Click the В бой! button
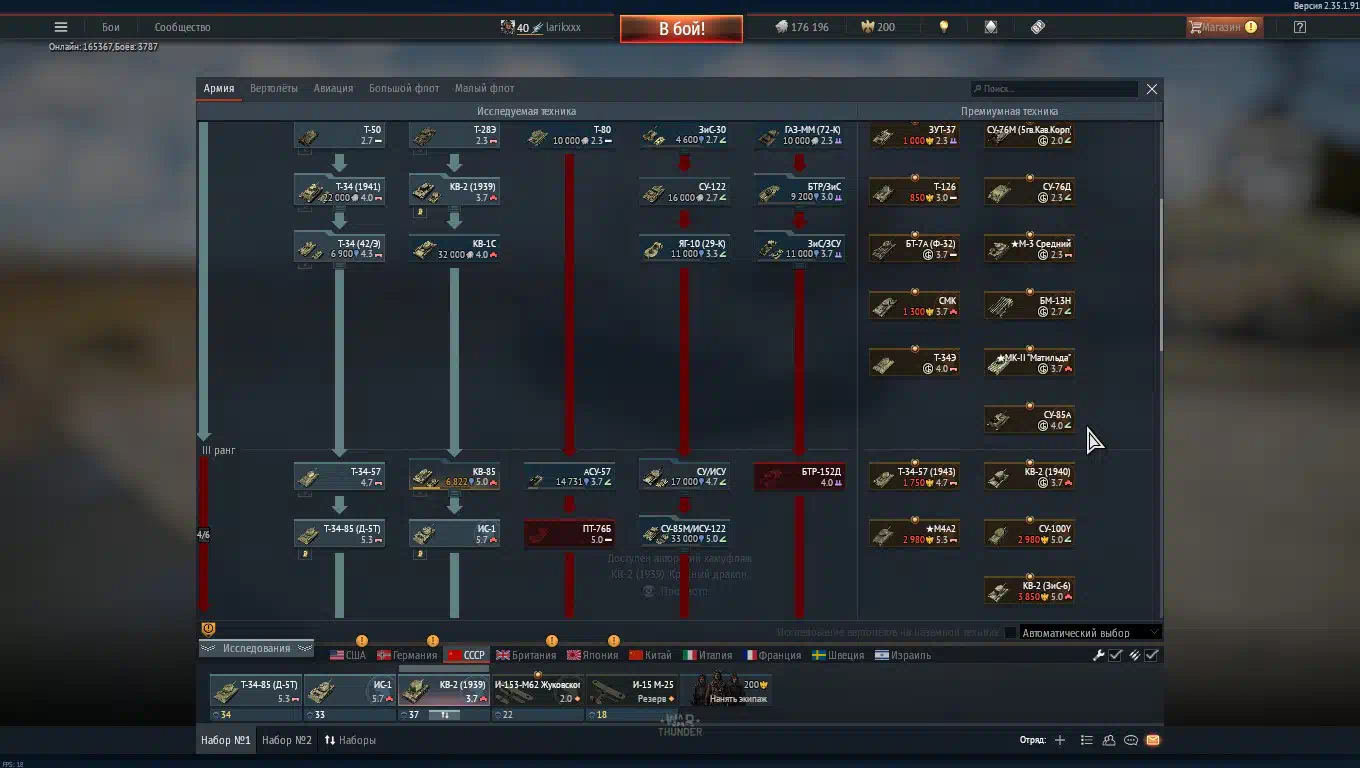 click(681, 28)
